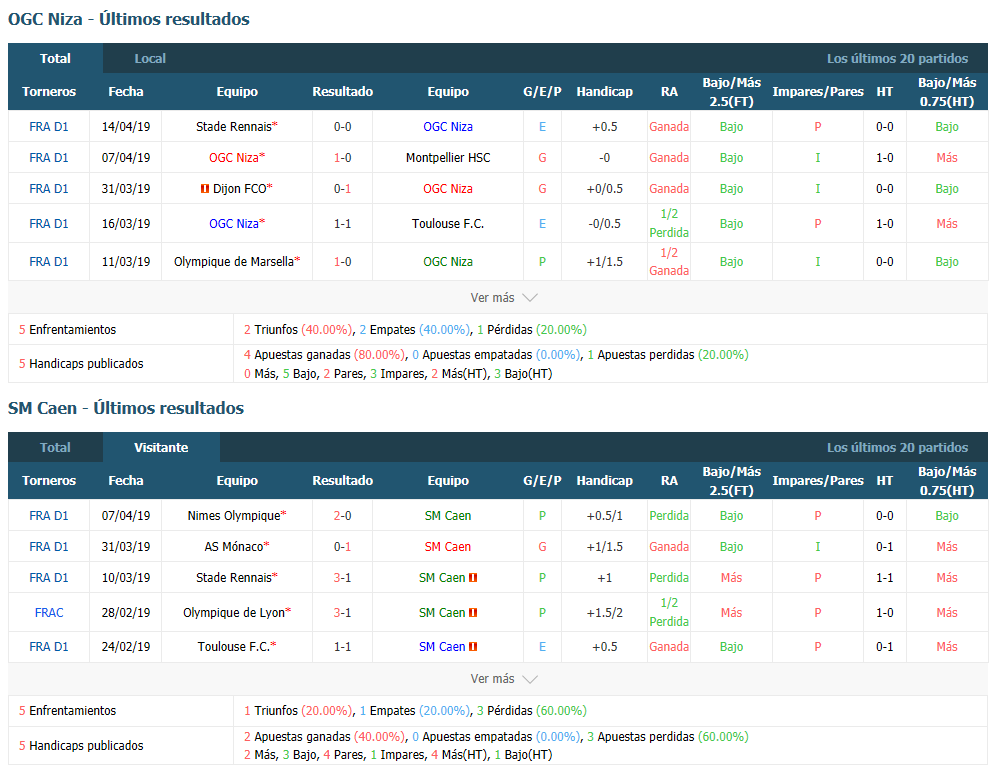Screen dimensions: 995x772
Task: Click SM Caen's red card icon, Olympique de Lyon row
Action: click(x=473, y=613)
